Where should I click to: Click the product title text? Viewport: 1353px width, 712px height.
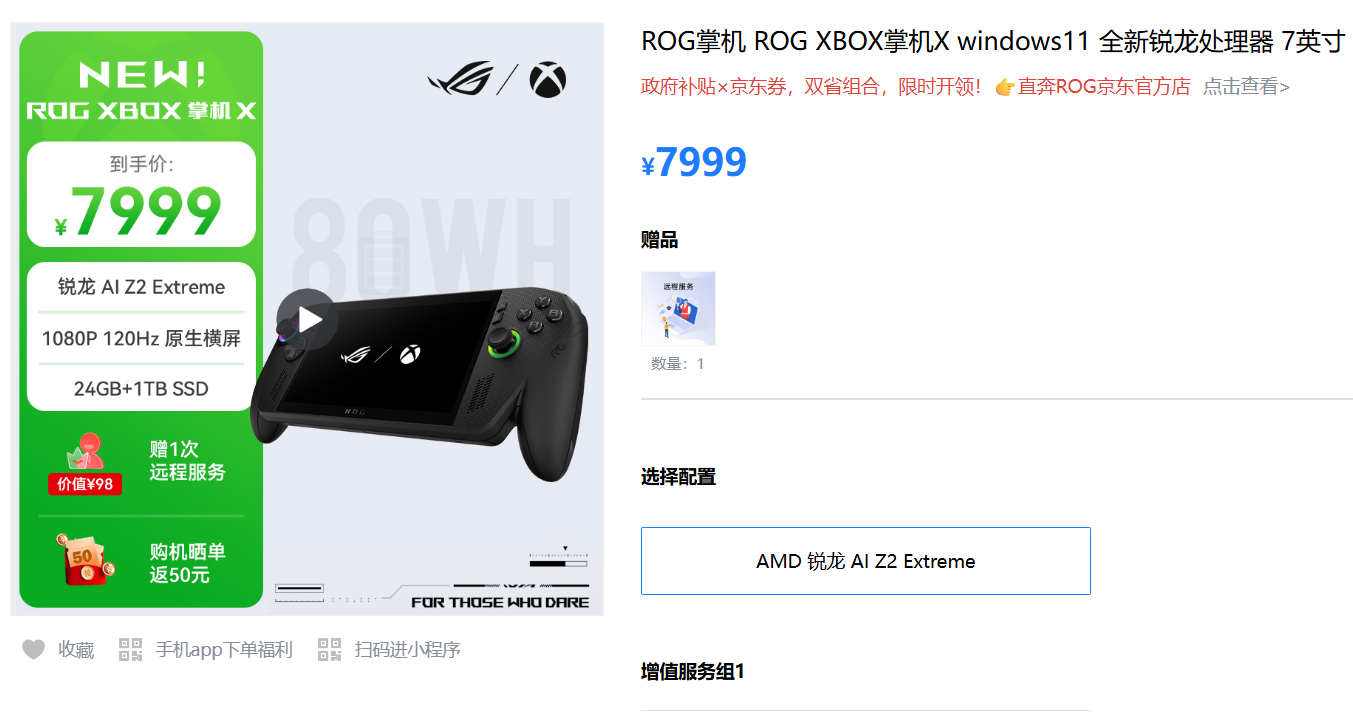click(x=993, y=42)
